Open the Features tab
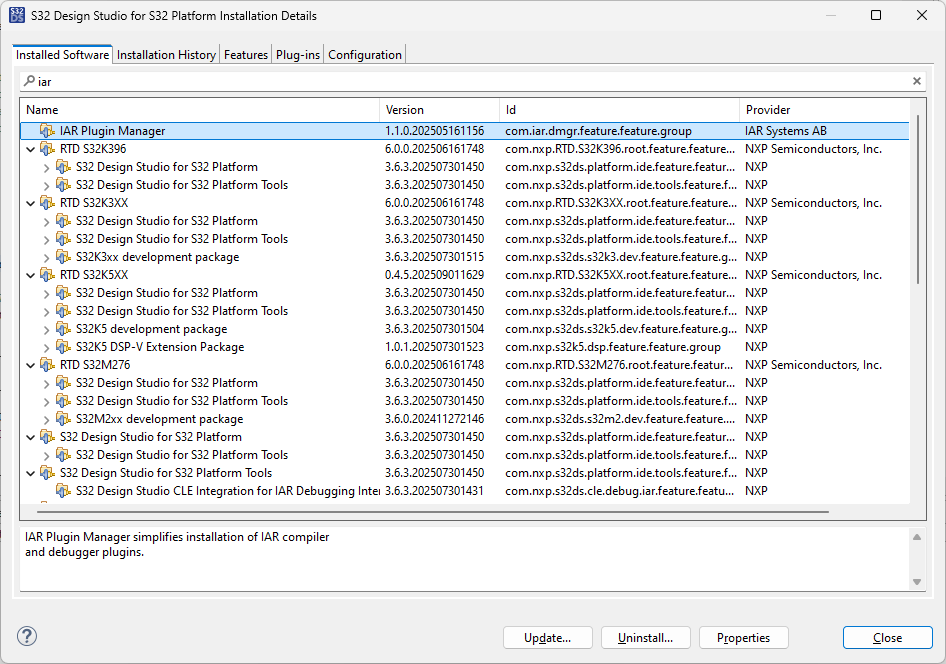The image size is (946, 664). point(246,54)
